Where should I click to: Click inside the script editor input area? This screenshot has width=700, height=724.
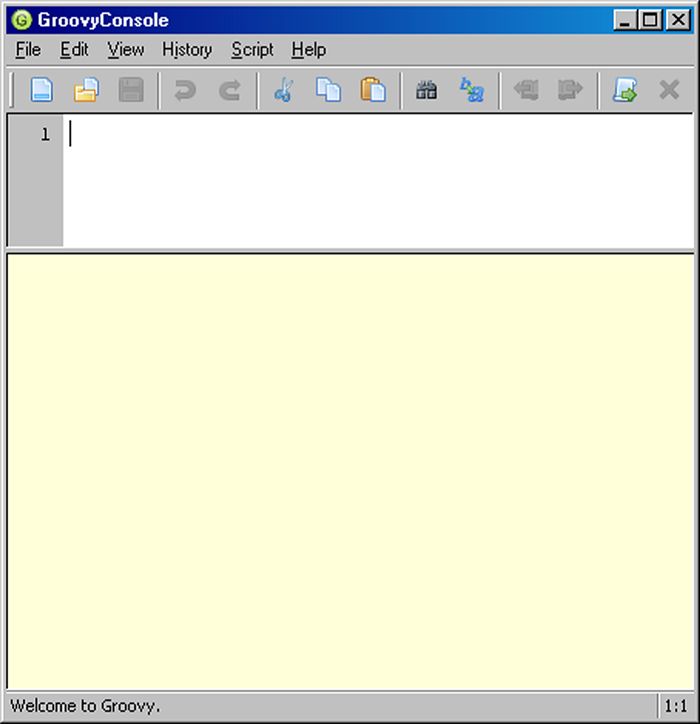tap(378, 180)
